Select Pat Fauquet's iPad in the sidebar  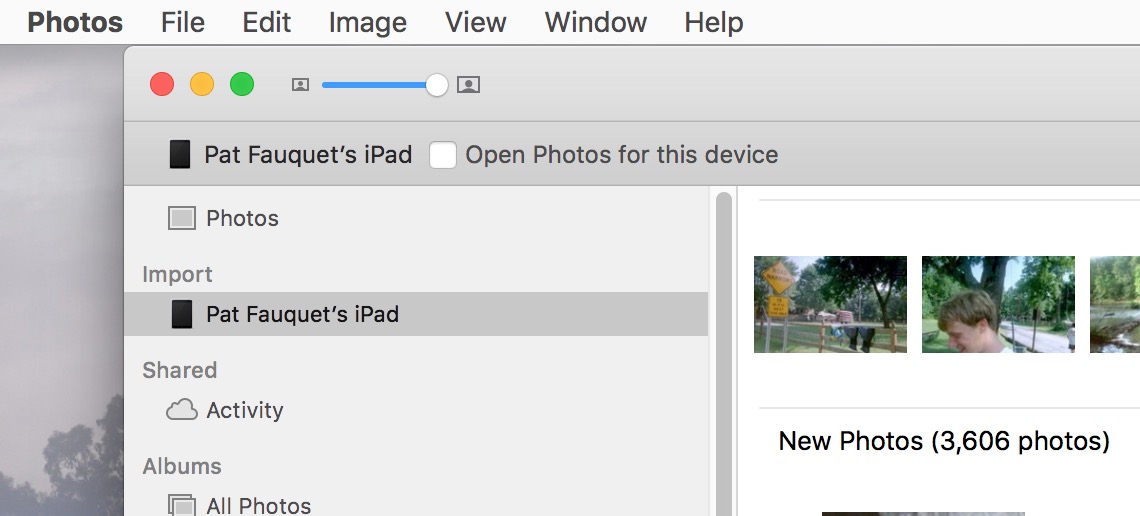coord(302,314)
